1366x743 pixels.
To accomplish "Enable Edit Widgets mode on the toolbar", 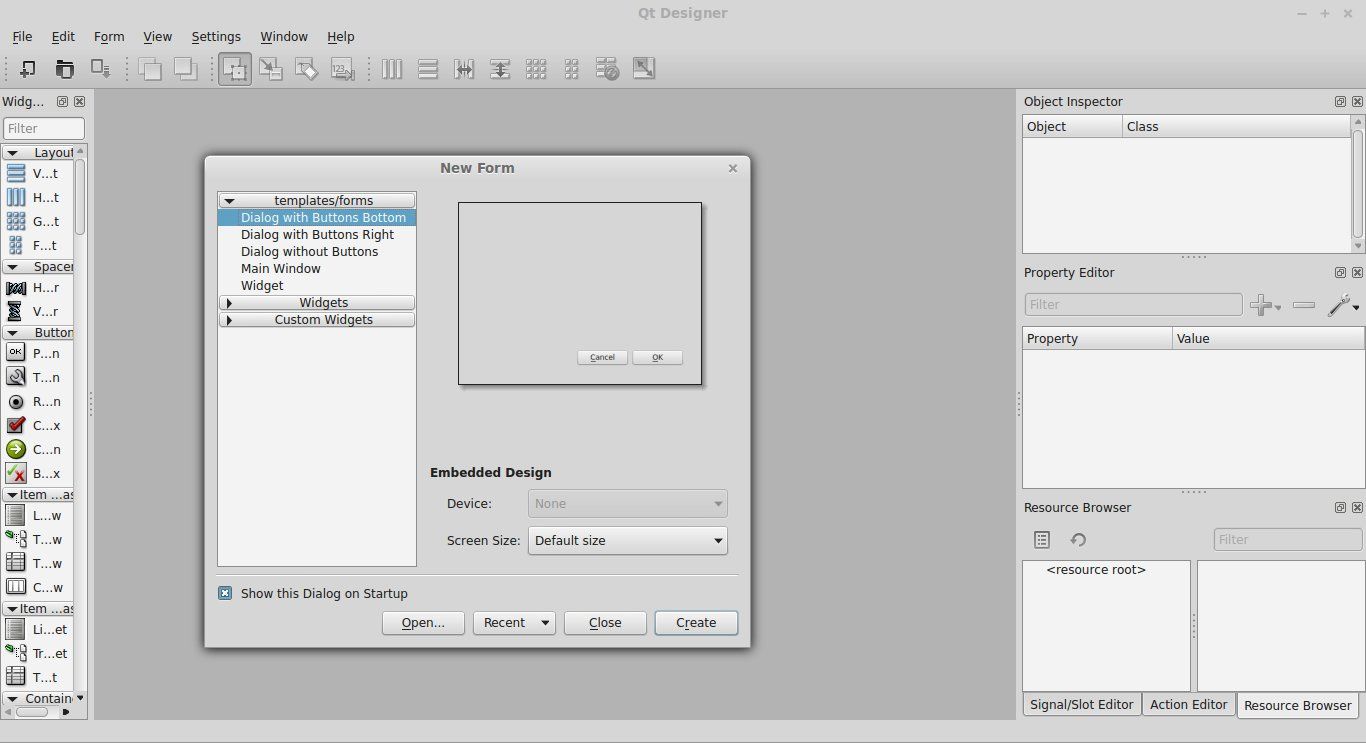I will (x=234, y=69).
